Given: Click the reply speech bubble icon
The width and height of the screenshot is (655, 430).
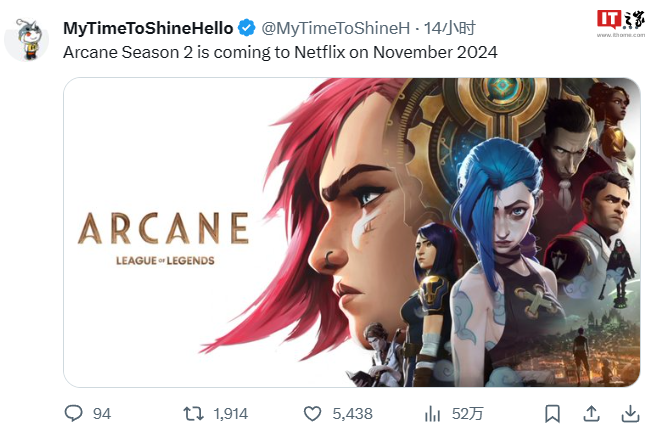Looking at the screenshot, I should [72, 413].
